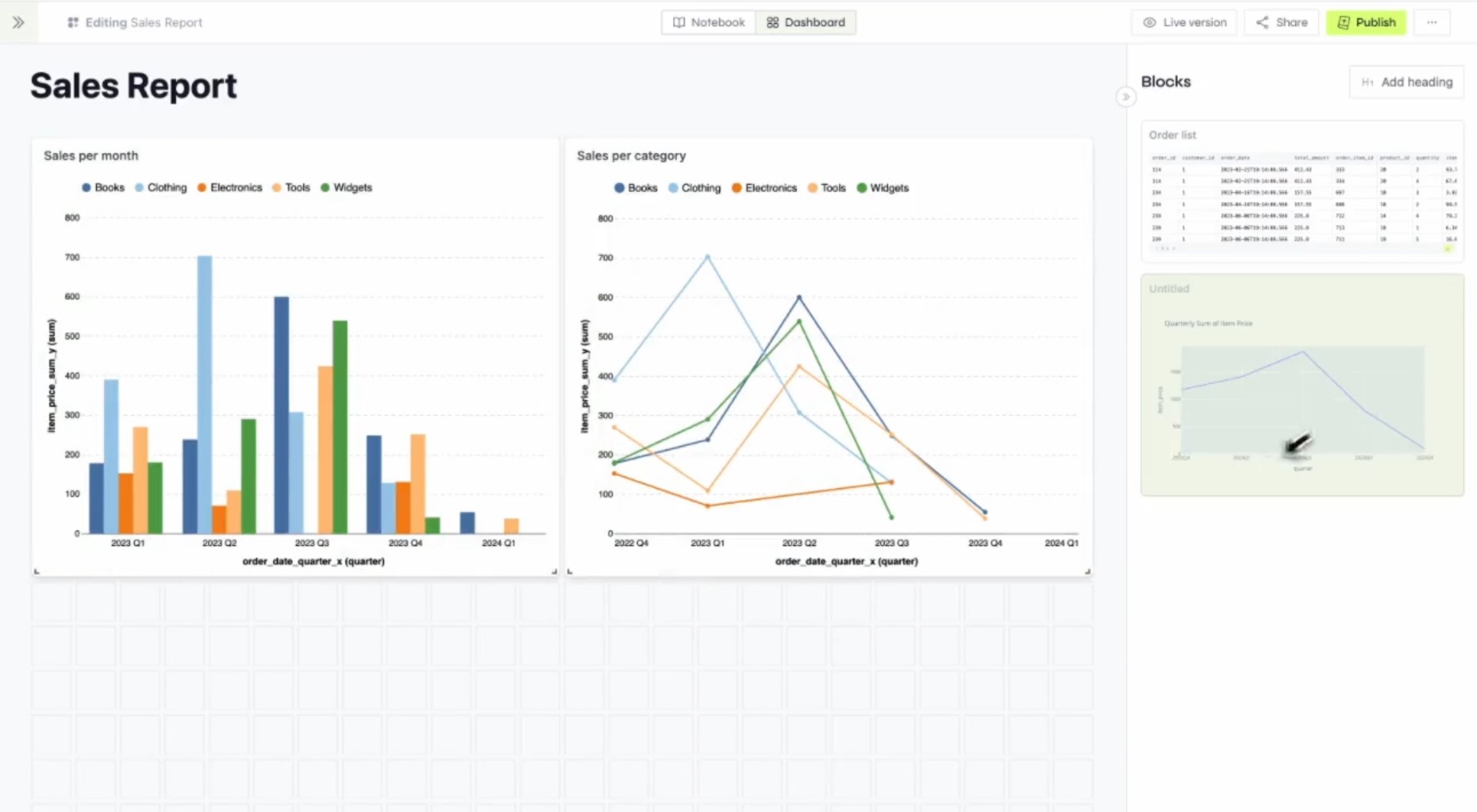Click the Tools bar in 2024 Q1

pos(512,526)
